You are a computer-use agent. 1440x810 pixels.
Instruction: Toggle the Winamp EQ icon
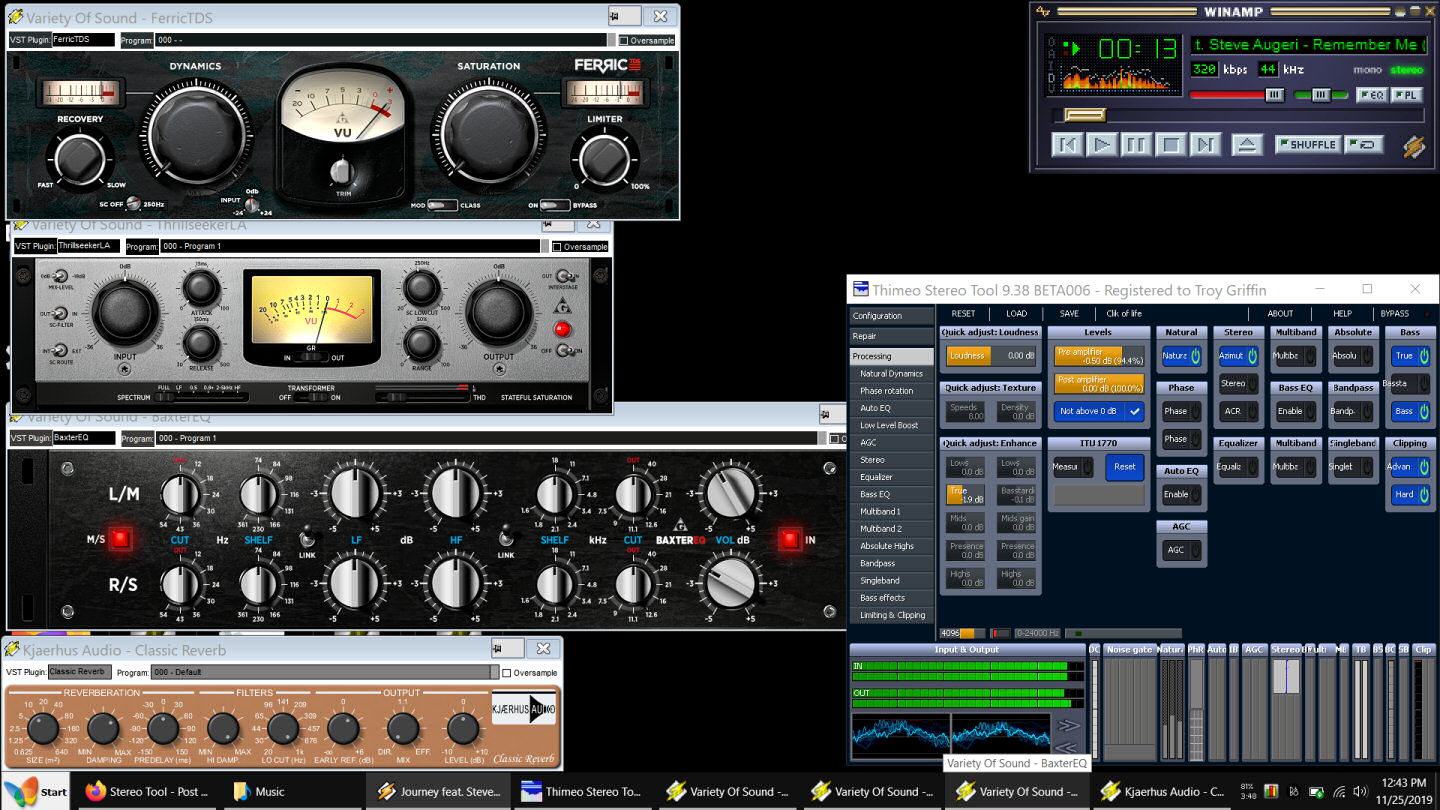[1374, 95]
